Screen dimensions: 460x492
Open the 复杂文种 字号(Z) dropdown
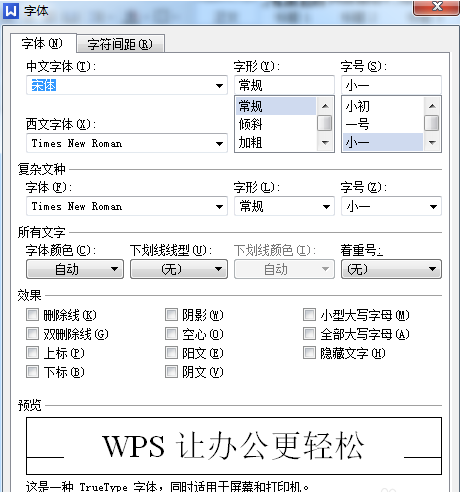click(391, 206)
